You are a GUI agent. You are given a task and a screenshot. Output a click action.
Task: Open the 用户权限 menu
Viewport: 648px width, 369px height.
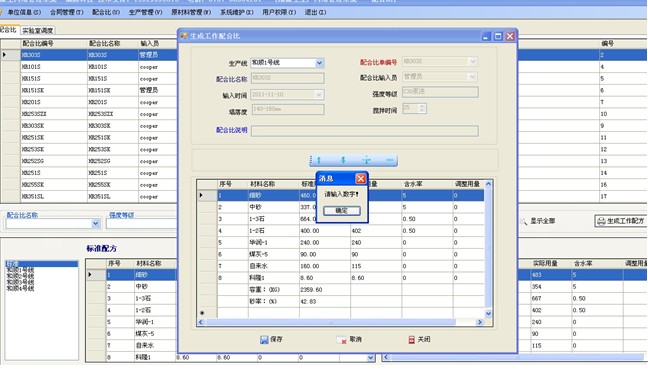[279, 12]
